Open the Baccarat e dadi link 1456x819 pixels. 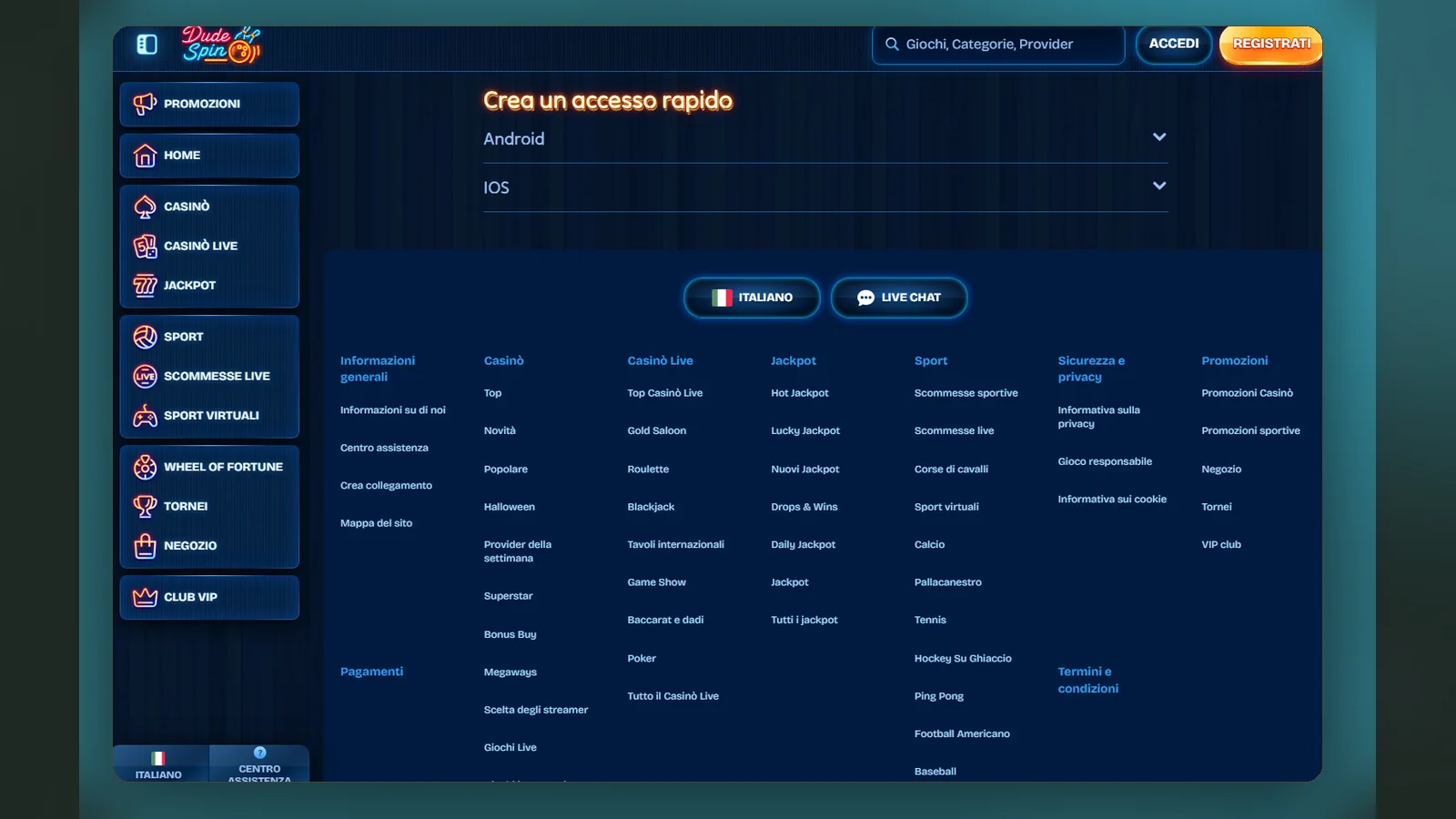click(665, 621)
